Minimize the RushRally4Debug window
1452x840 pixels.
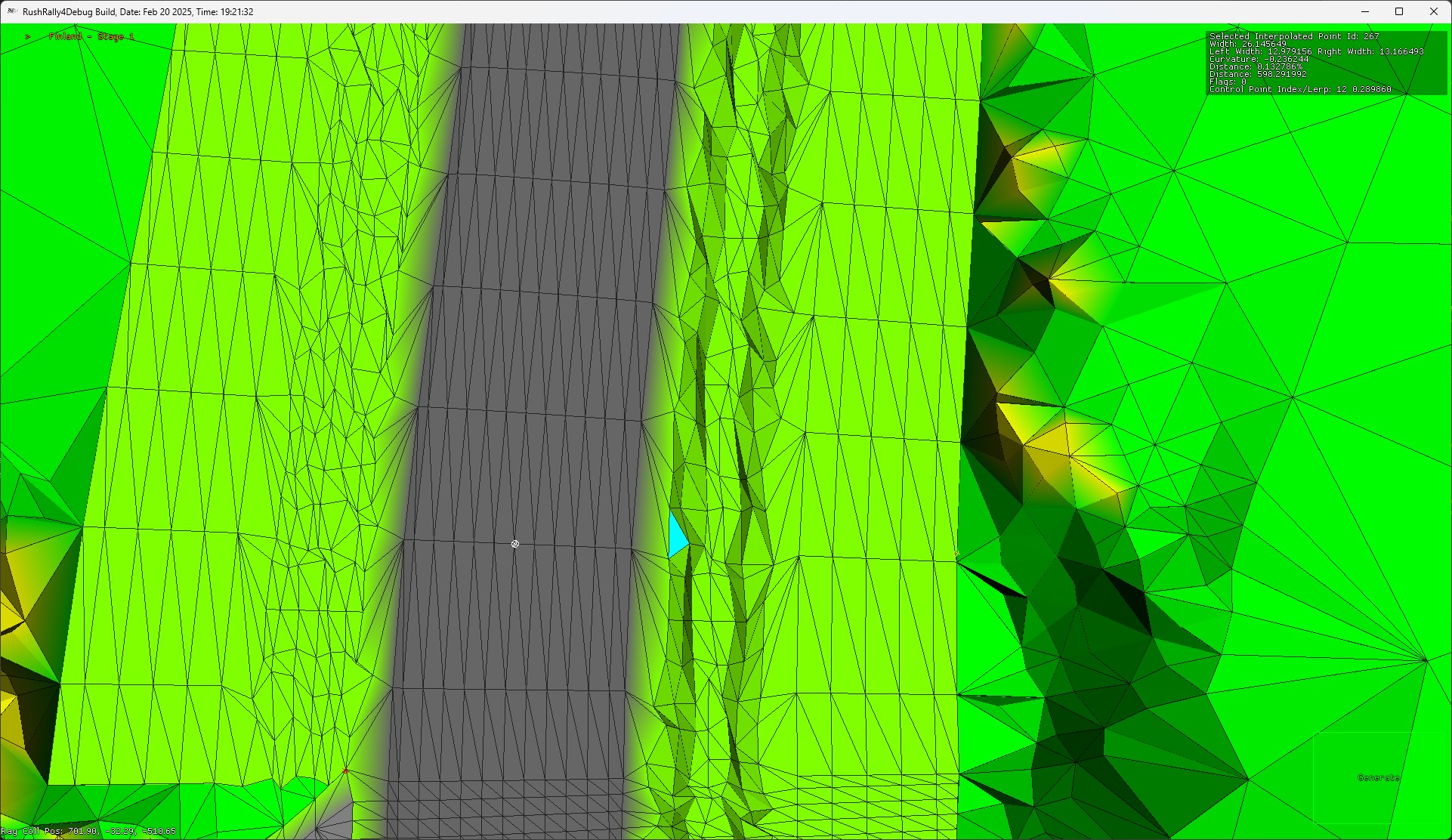(x=1364, y=11)
